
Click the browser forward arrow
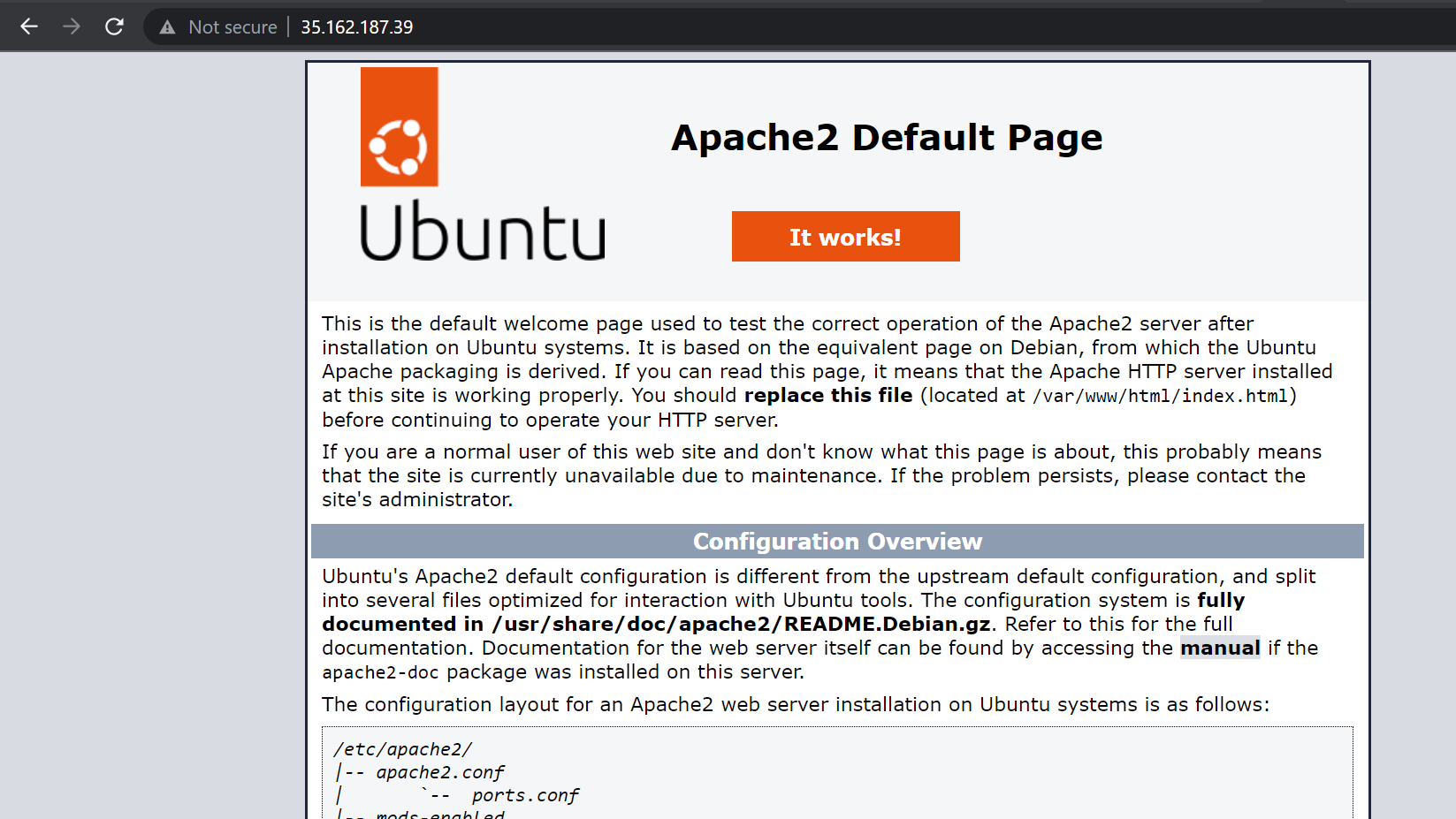pyautogui.click(x=72, y=27)
